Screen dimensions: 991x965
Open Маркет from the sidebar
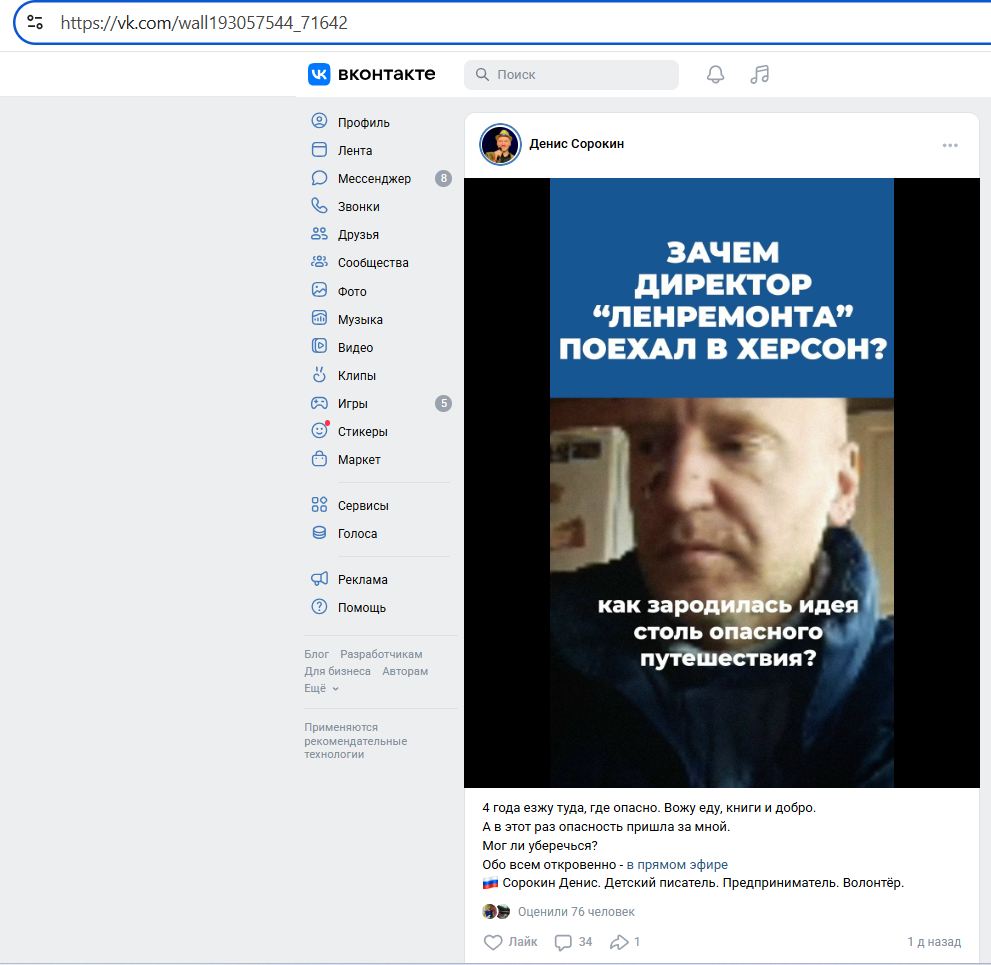[x=358, y=459]
